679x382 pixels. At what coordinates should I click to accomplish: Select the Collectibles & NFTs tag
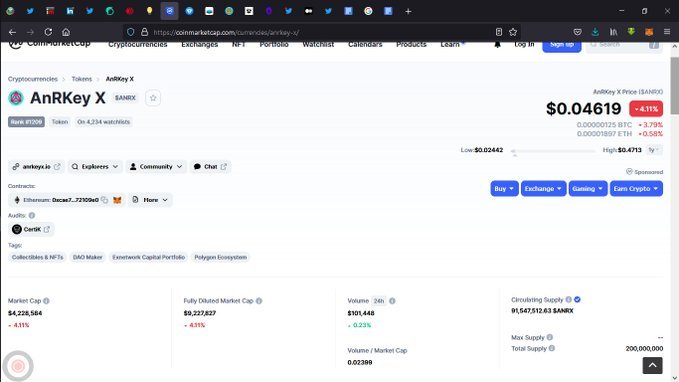(37, 257)
